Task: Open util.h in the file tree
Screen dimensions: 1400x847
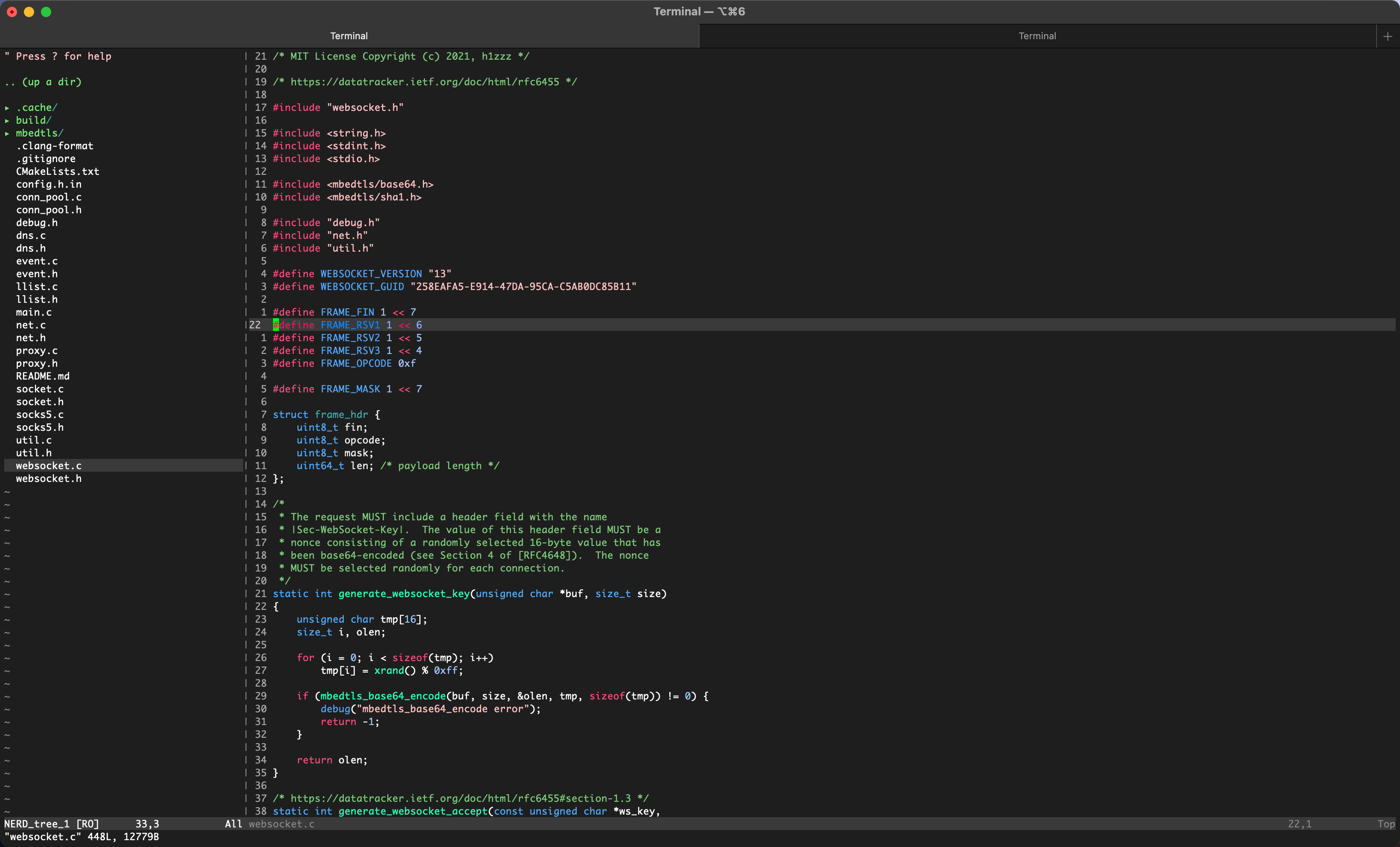Action: [x=34, y=453]
